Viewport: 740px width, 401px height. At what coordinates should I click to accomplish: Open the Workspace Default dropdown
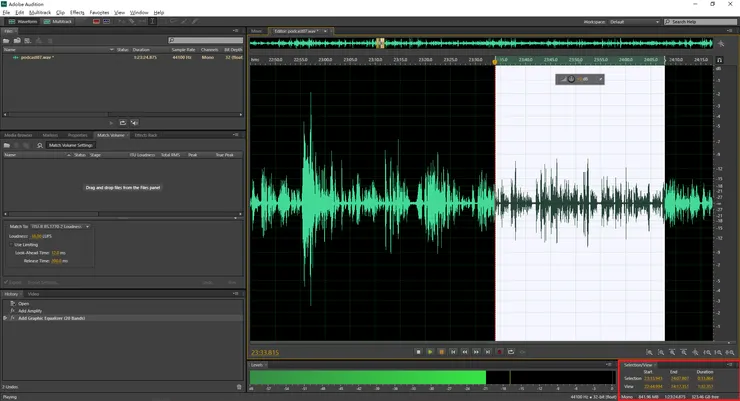(634, 21)
